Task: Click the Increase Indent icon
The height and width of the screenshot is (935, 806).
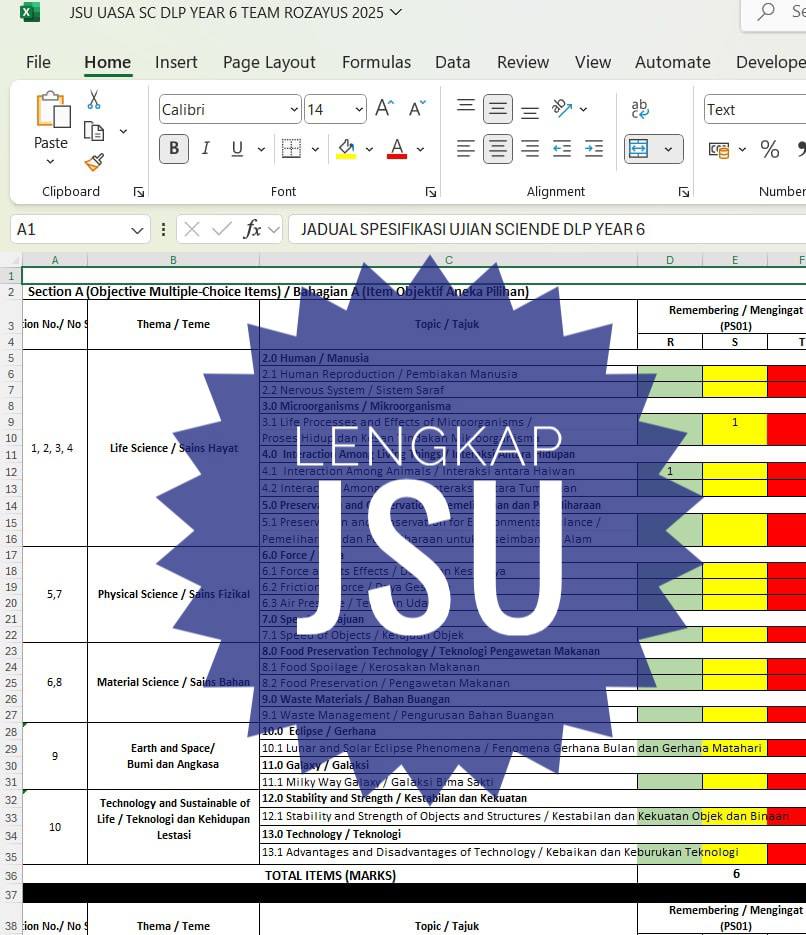Action: click(594, 148)
